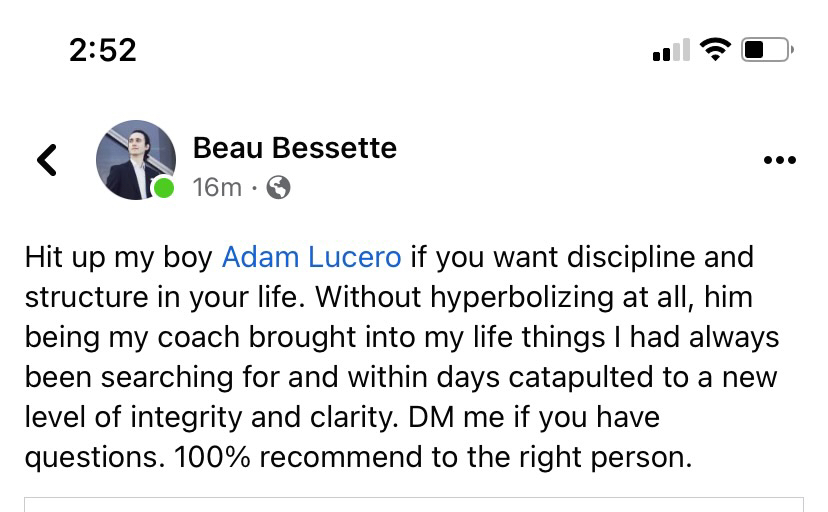Click the globe public audience icon
This screenshot has width=828, height=512.
click(278, 187)
